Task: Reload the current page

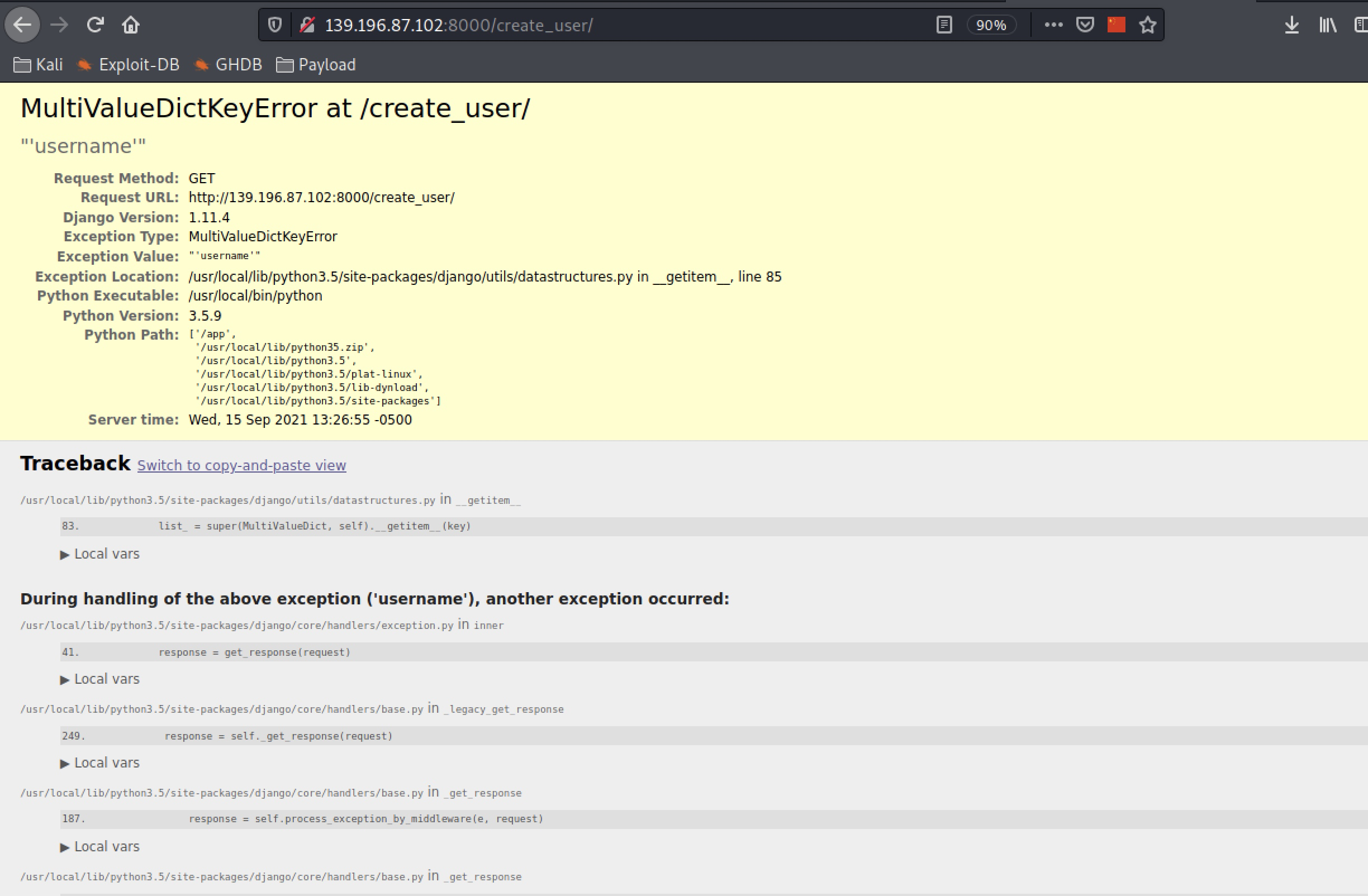Action: click(x=95, y=25)
